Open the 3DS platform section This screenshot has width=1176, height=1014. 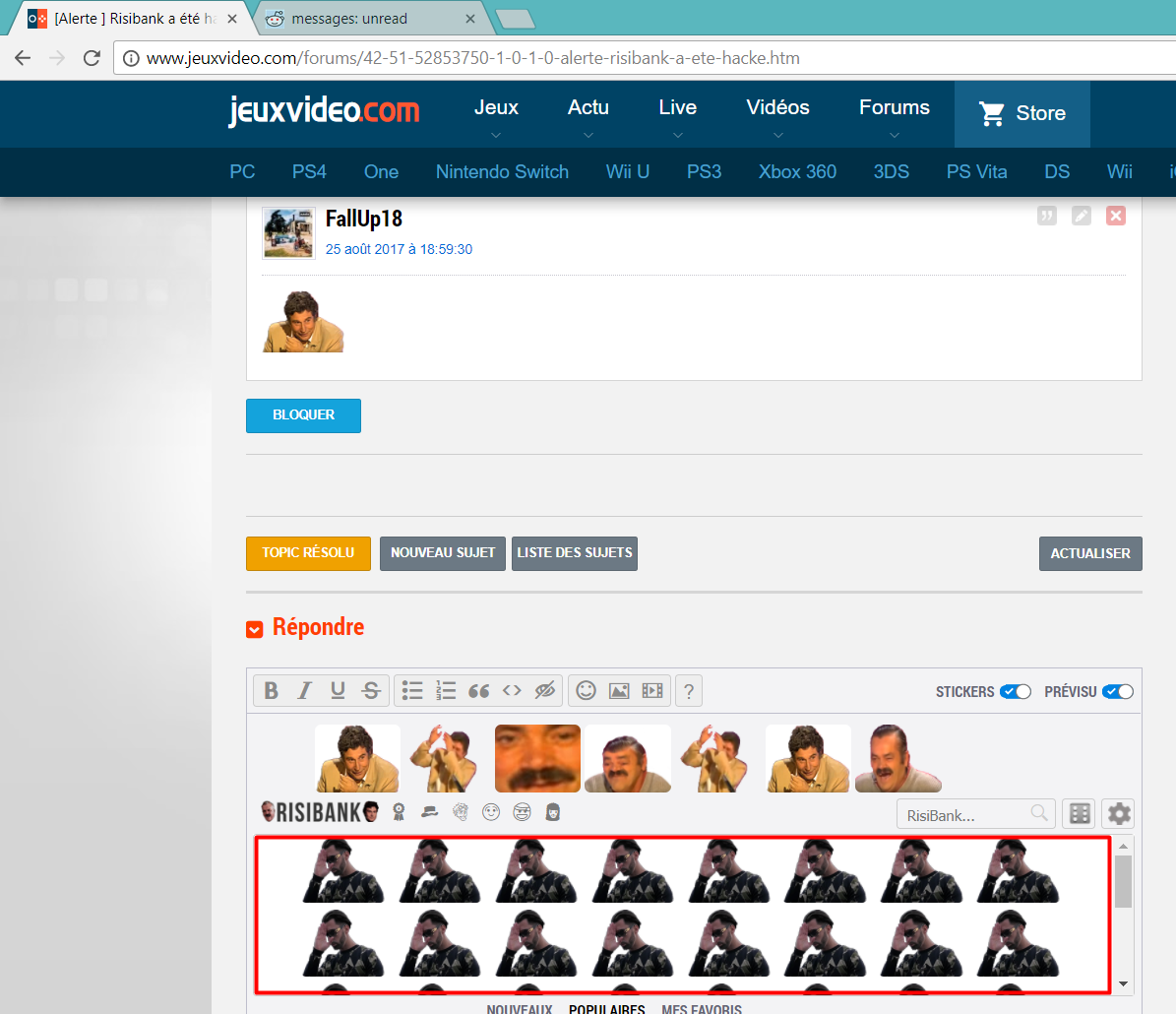(891, 172)
